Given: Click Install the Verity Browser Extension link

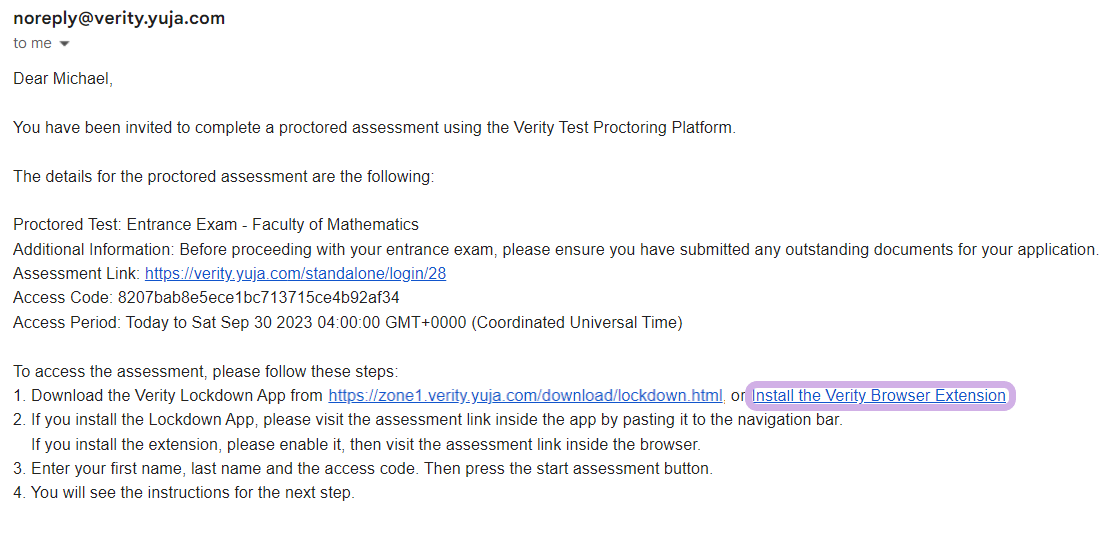Looking at the screenshot, I should tap(878, 396).
